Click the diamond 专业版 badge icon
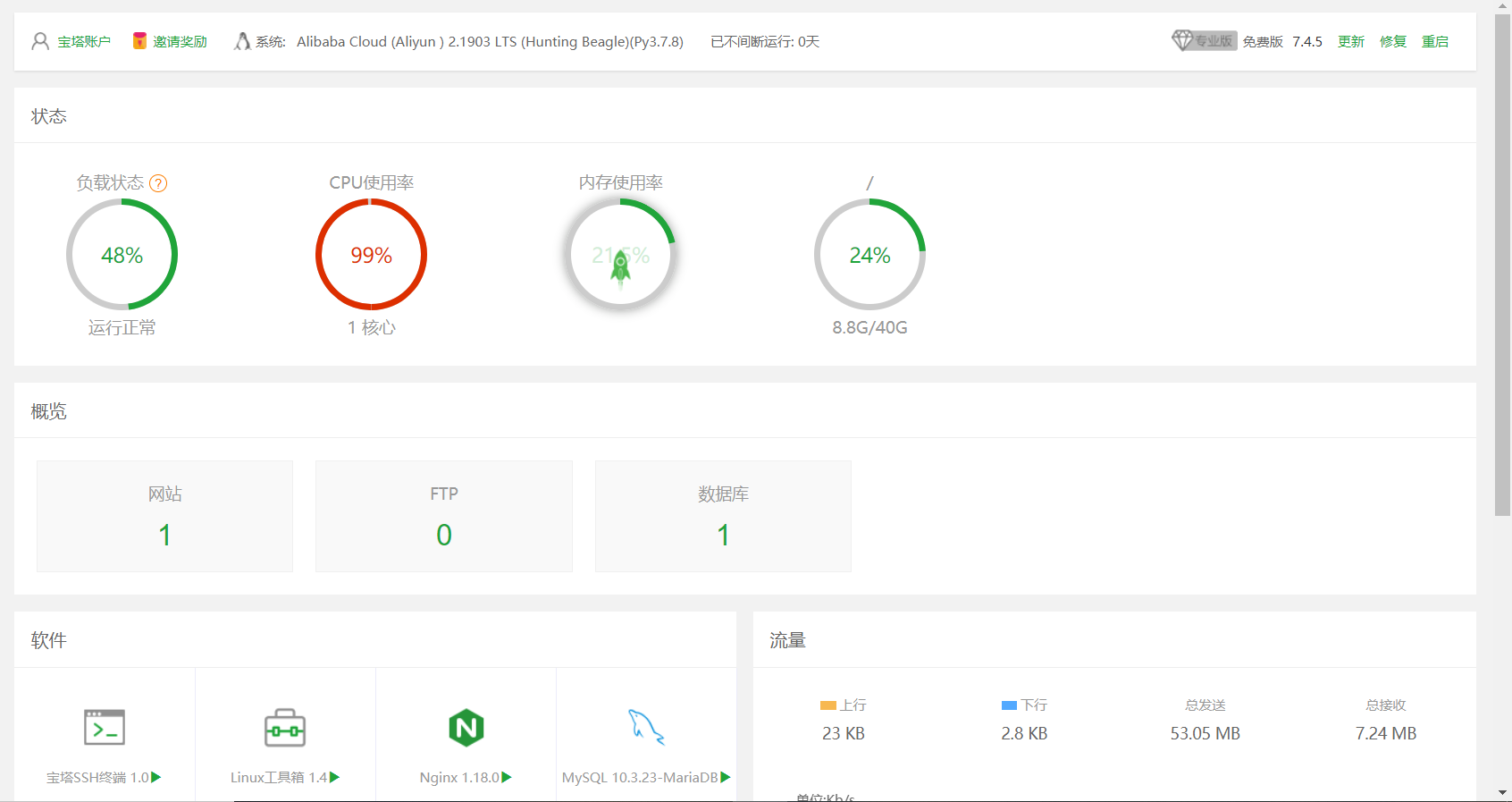Image resolution: width=1512 pixels, height=802 pixels. click(1182, 40)
